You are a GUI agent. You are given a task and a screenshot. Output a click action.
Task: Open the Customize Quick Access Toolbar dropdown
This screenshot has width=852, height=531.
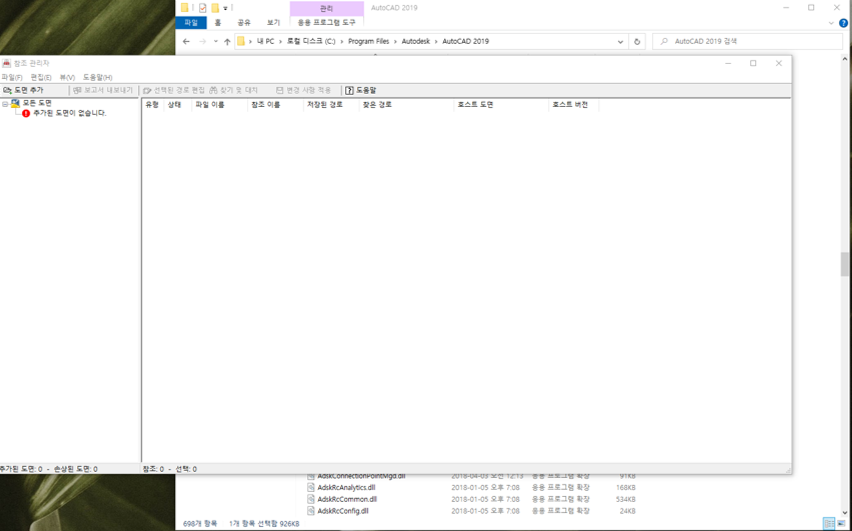(225, 8)
